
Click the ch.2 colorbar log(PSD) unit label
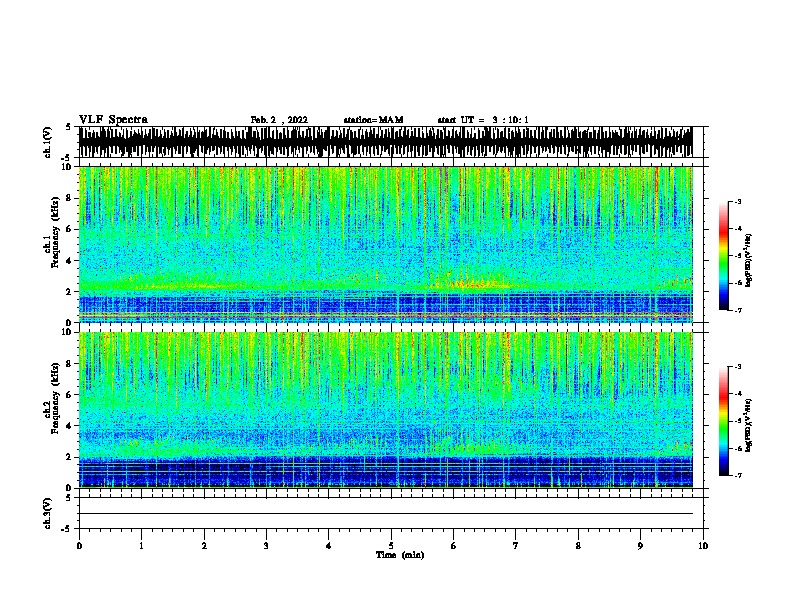click(x=749, y=425)
